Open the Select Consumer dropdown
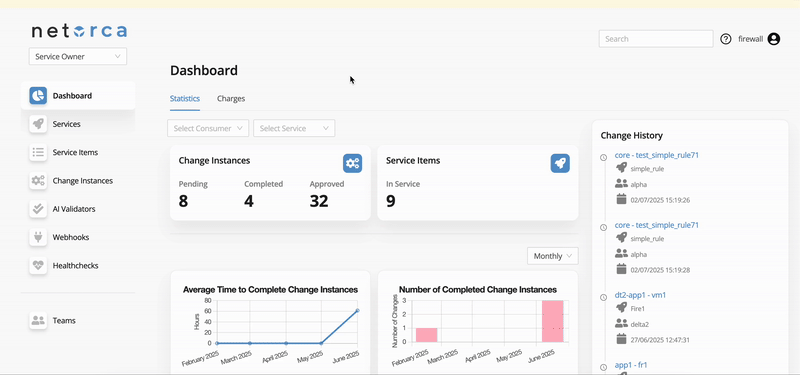Viewport: 800px width, 375px height. click(208, 129)
